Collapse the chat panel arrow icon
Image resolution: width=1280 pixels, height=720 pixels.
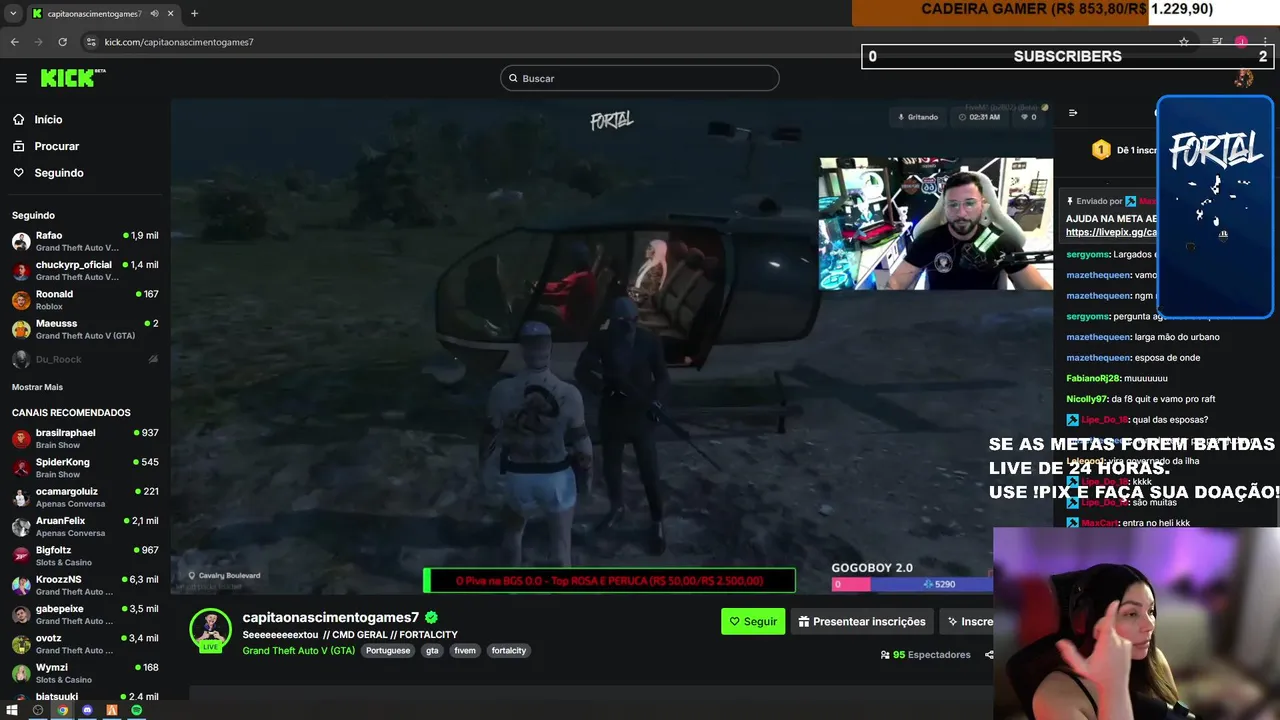1073,113
